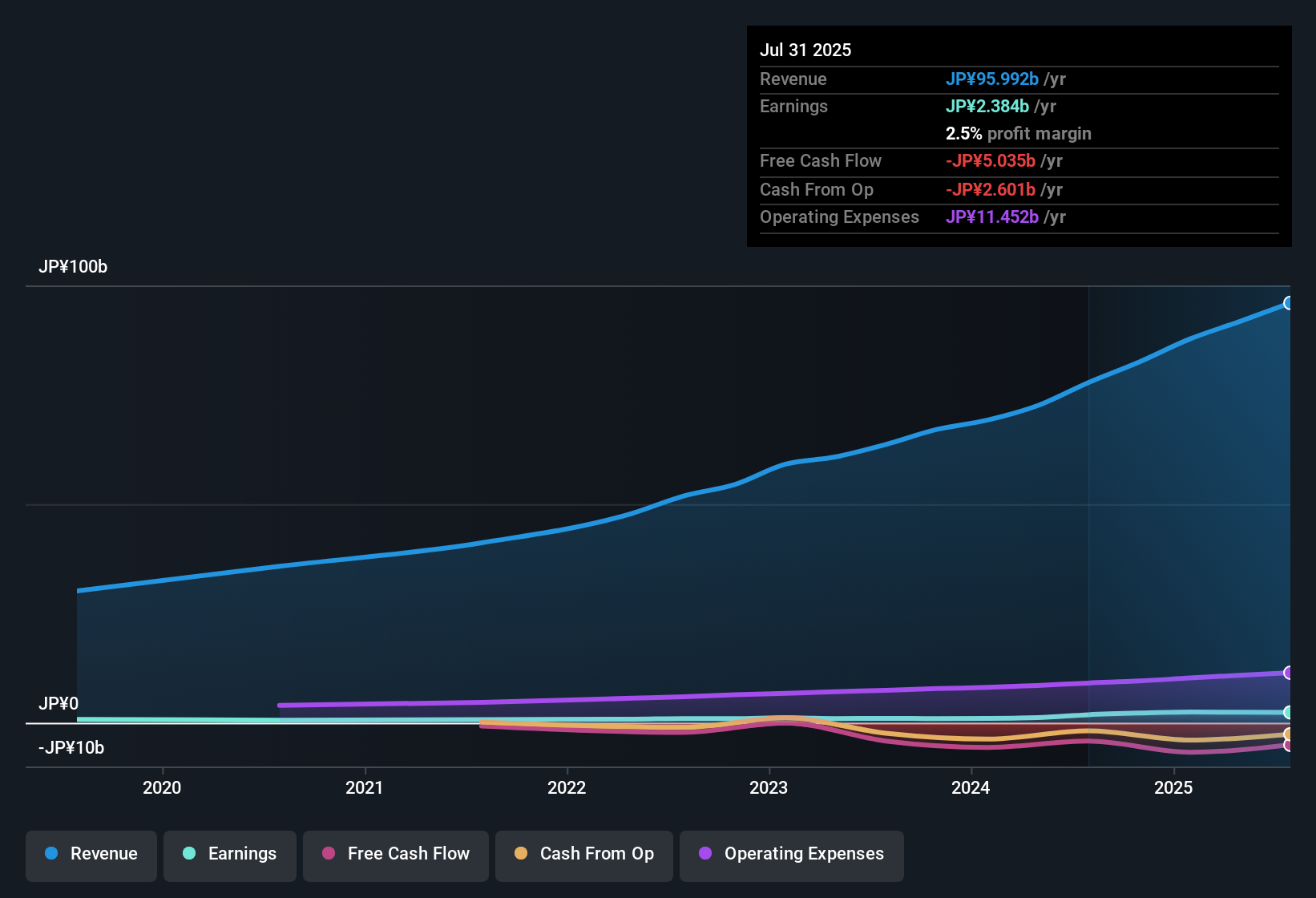Click the orange Cash From Op dot icon
Screen dimensions: 1316x898
[521, 854]
